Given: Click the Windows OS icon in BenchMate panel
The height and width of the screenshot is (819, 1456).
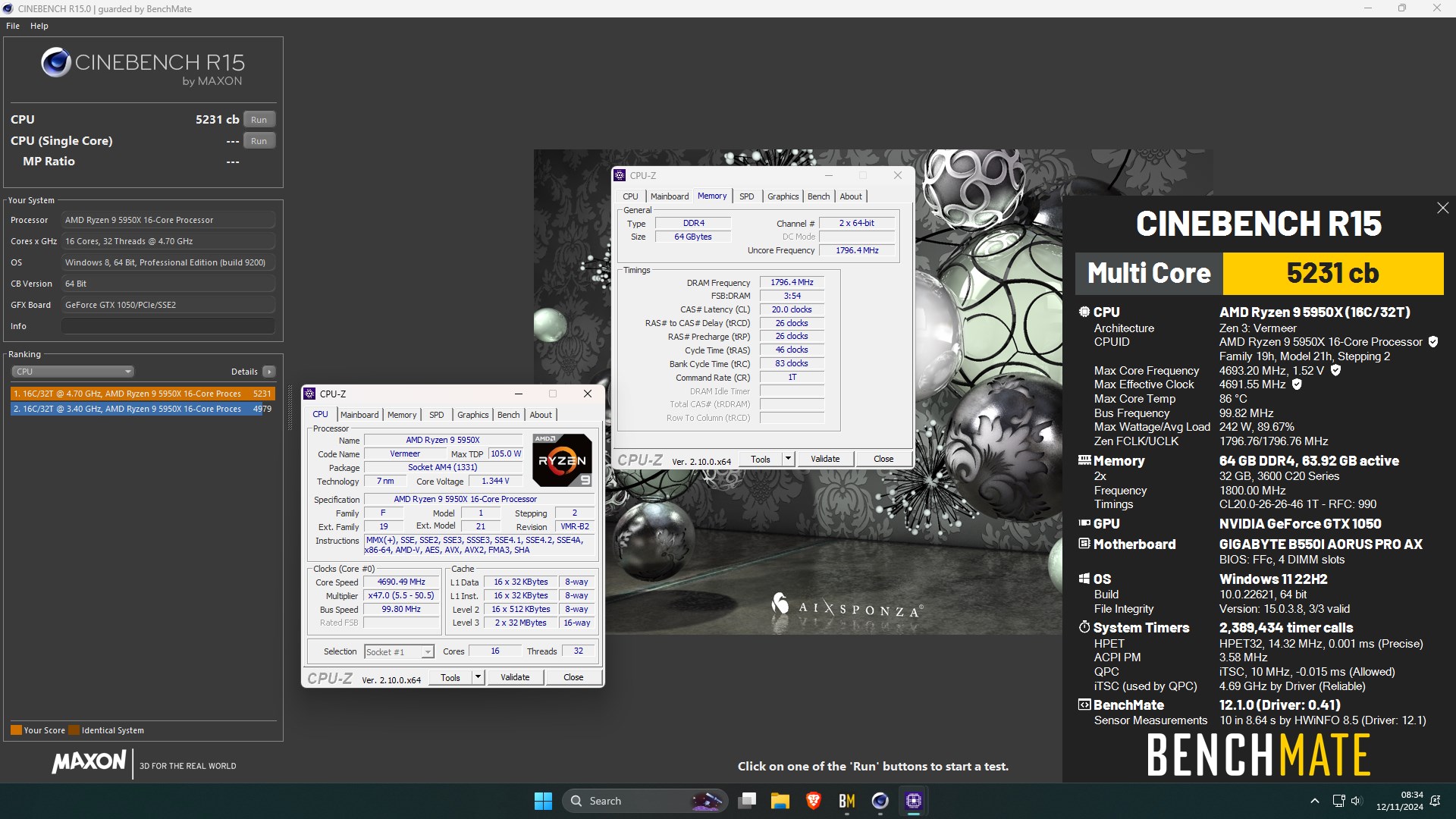Looking at the screenshot, I should tap(1084, 579).
